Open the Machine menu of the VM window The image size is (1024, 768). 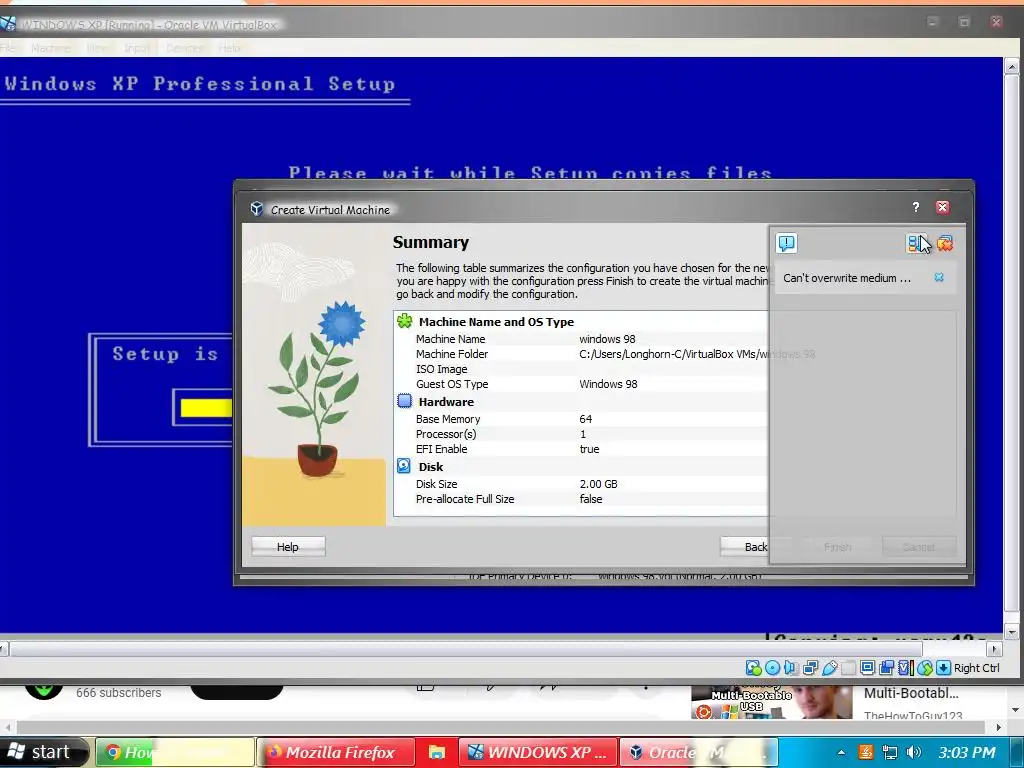click(50, 48)
